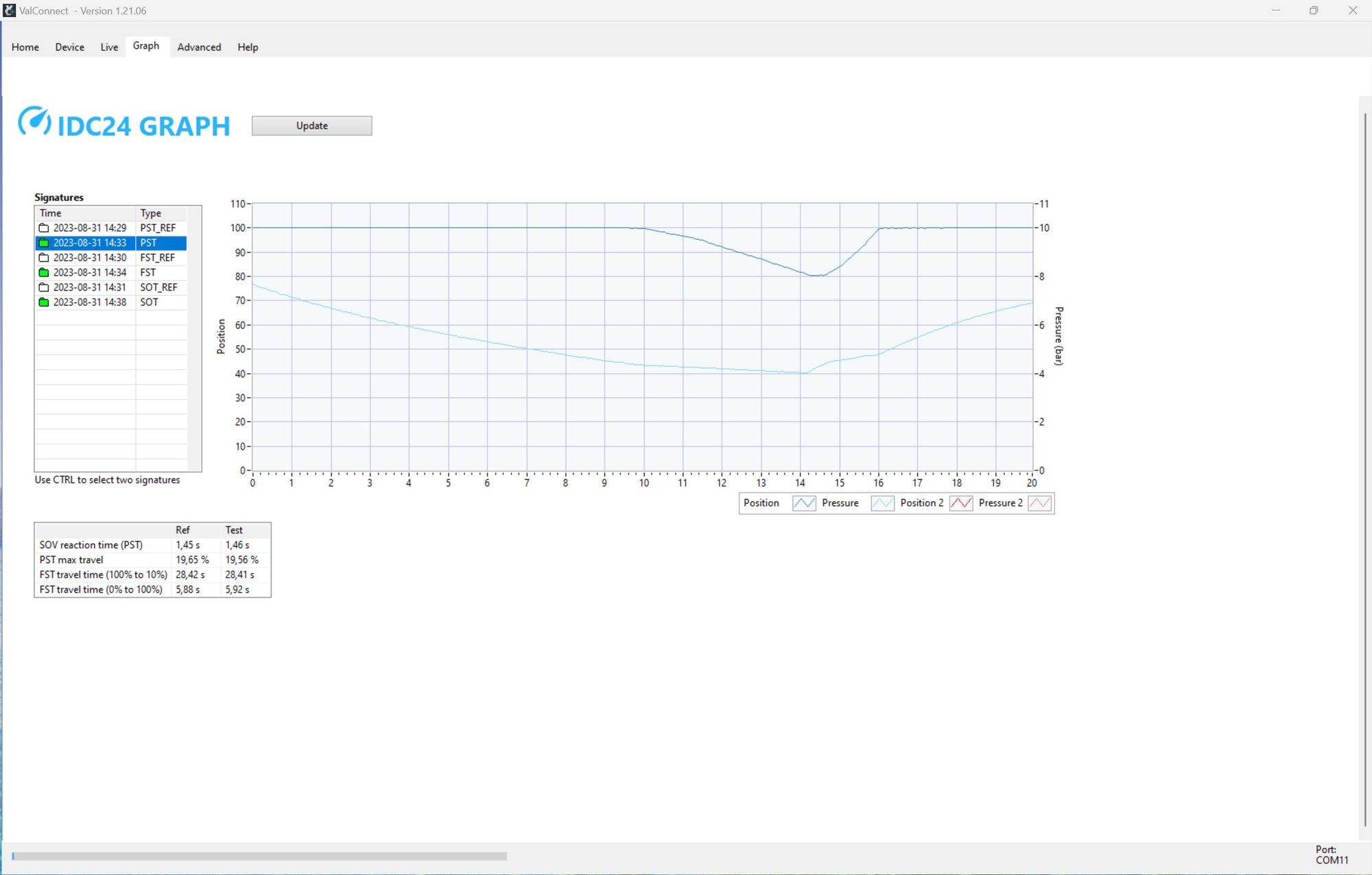Switch to the Device tab

[69, 47]
